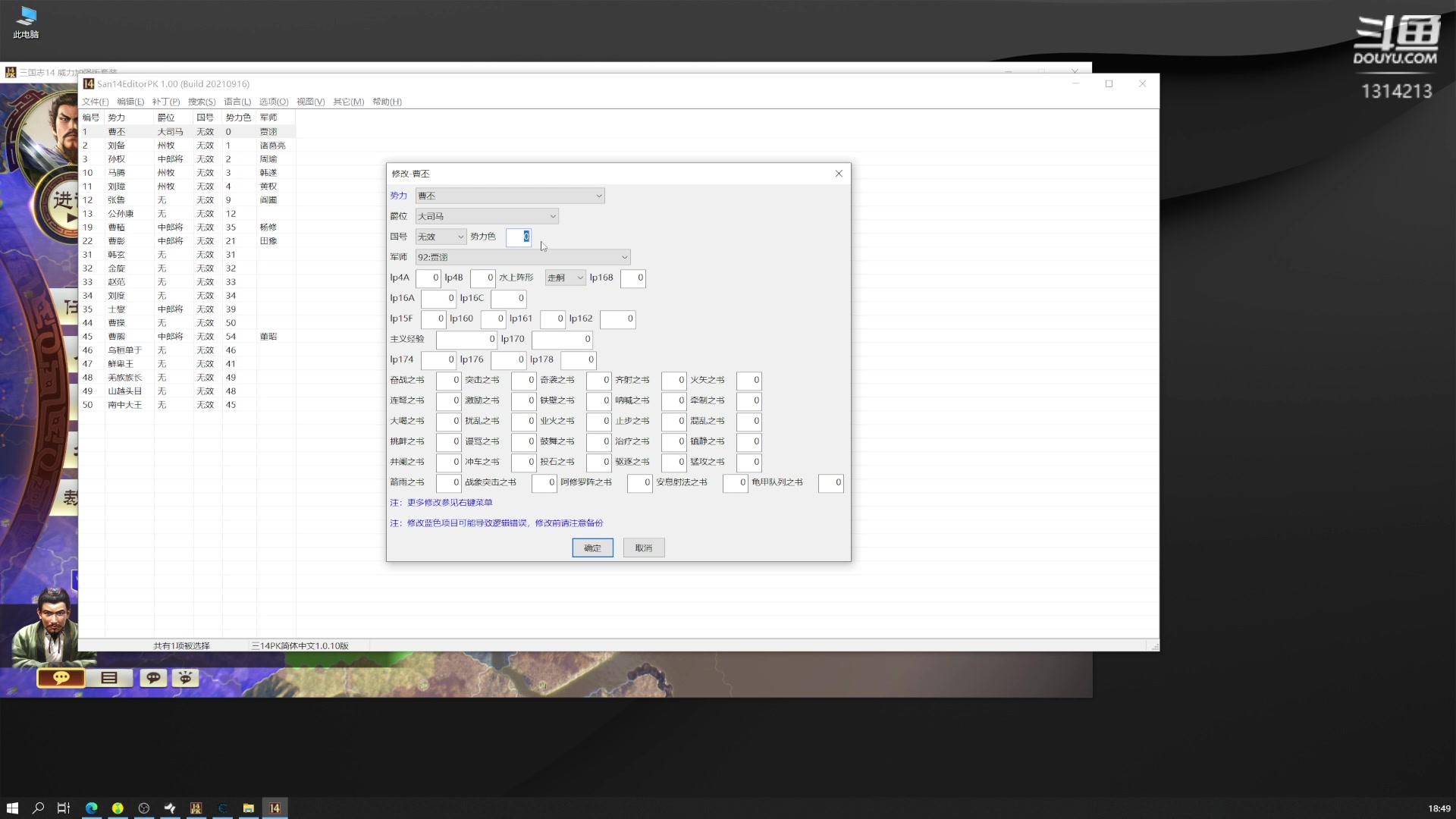This screenshot has width=1456, height=819.
Task: Confirm with the 确定 button
Action: 592,548
